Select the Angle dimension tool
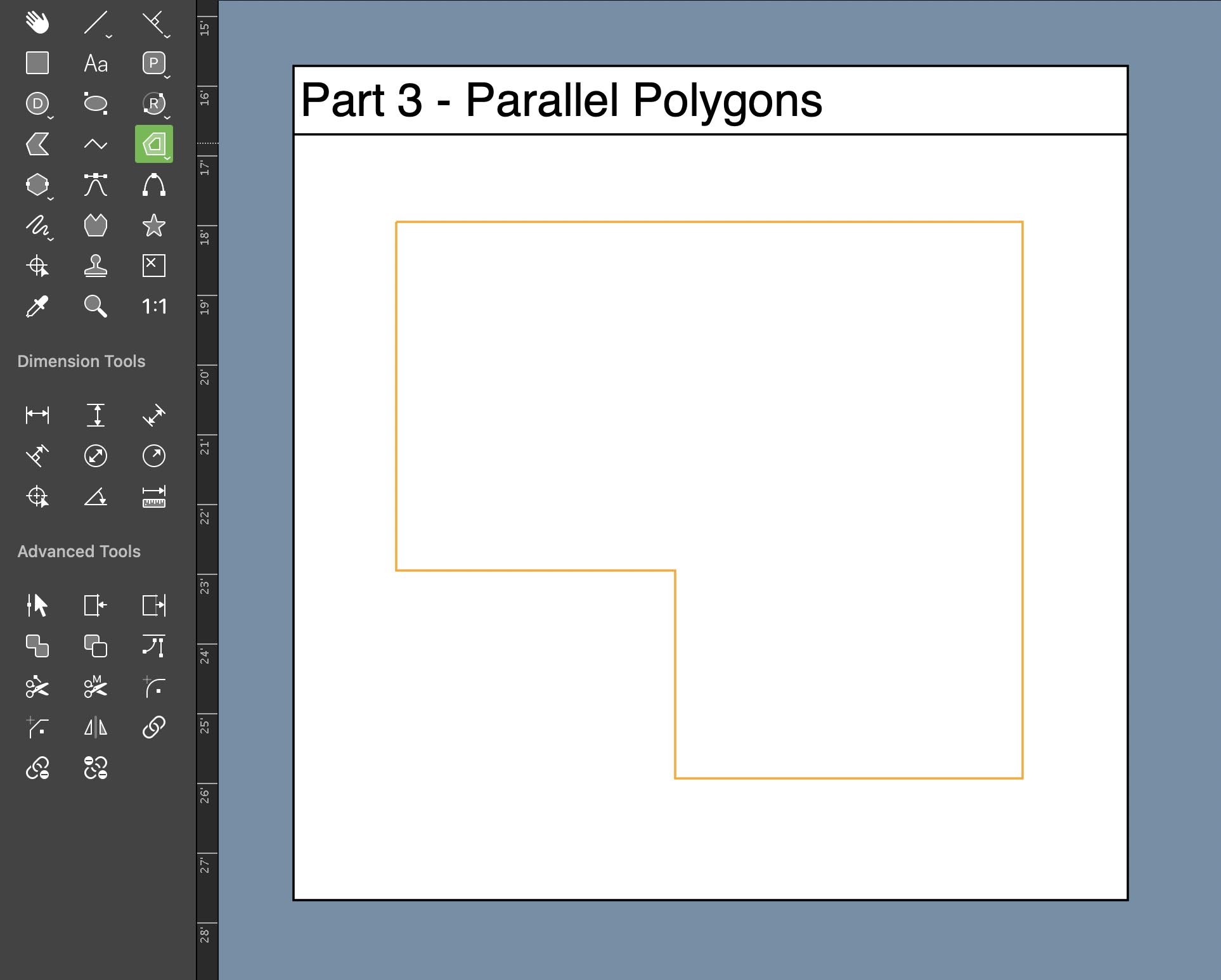Viewport: 1221px width, 980px height. click(96, 496)
